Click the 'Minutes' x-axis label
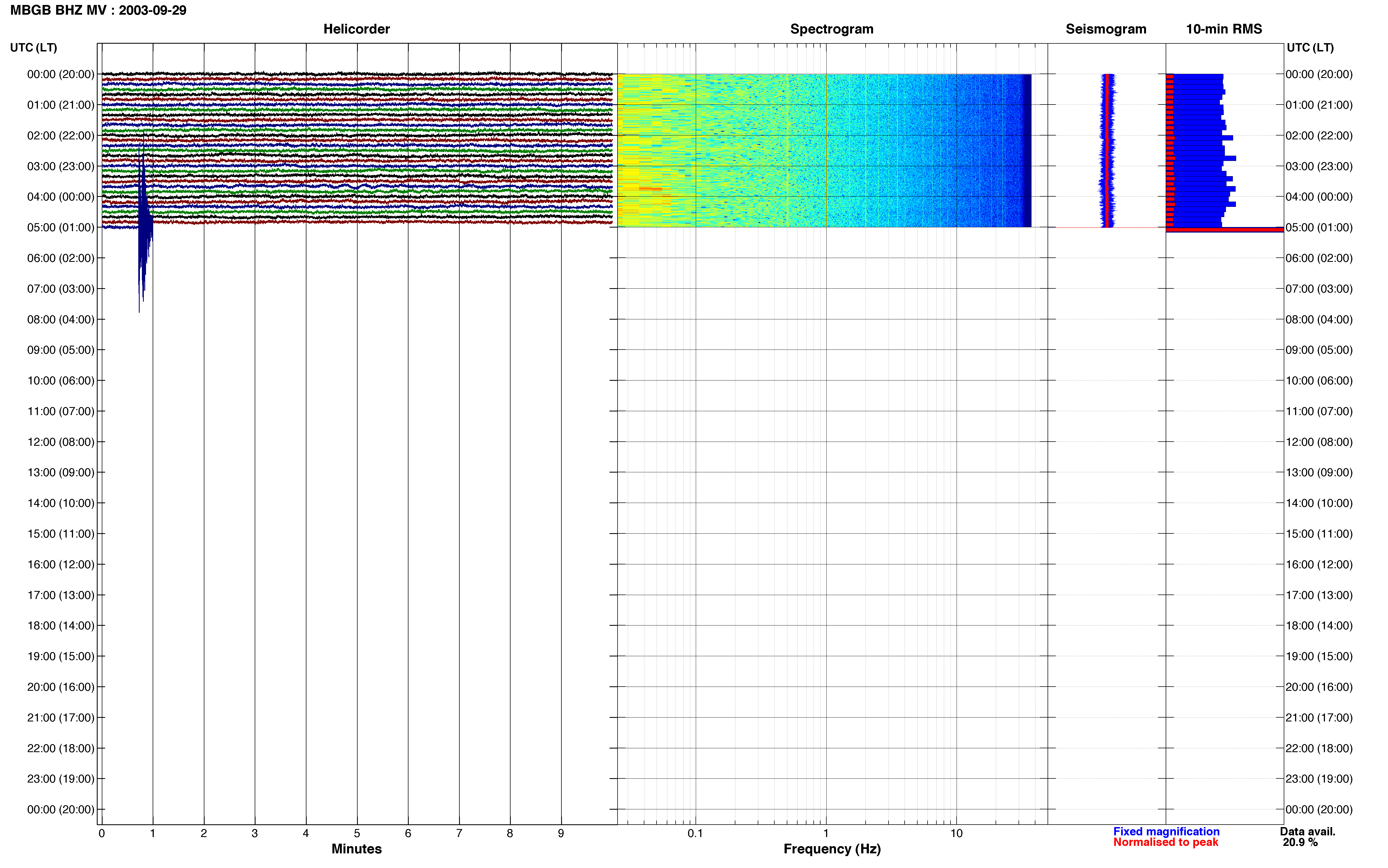This screenshot has width=1388, height=868. [356, 848]
